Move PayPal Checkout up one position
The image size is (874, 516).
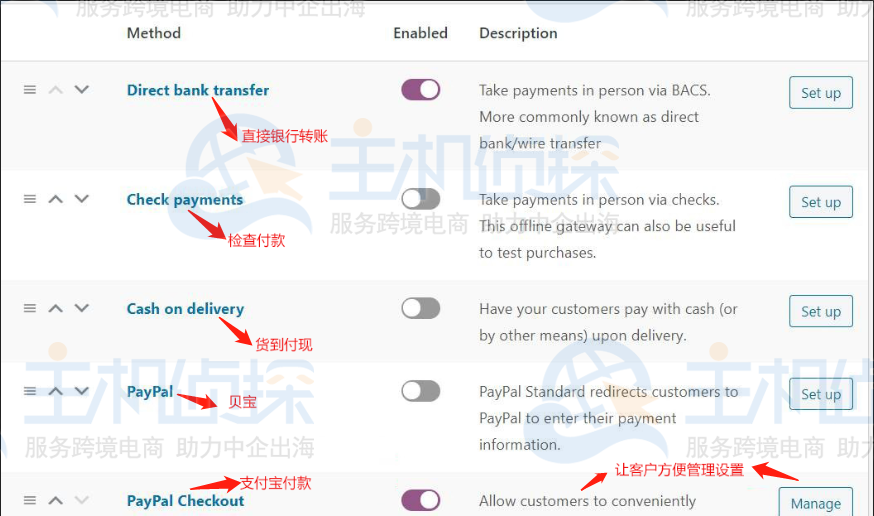(x=56, y=500)
